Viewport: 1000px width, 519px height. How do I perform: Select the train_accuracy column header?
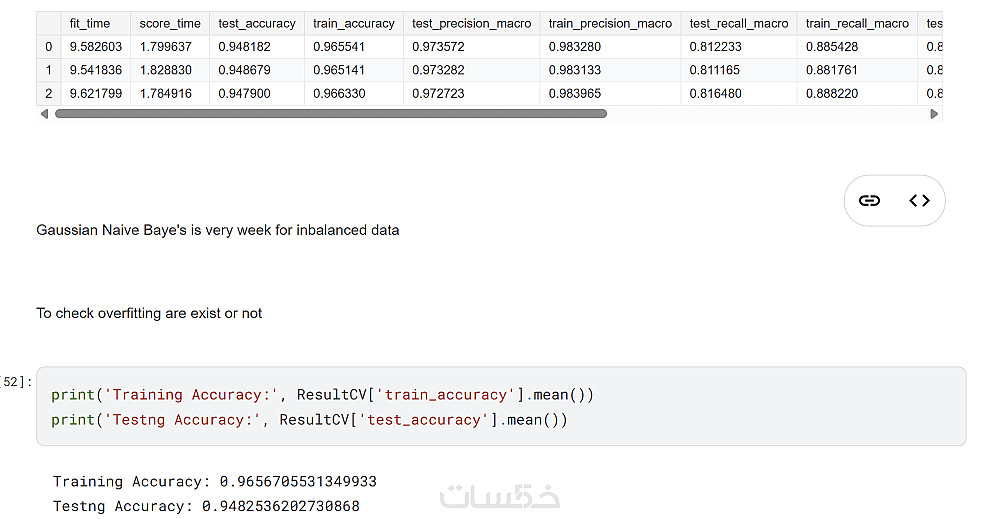(354, 23)
